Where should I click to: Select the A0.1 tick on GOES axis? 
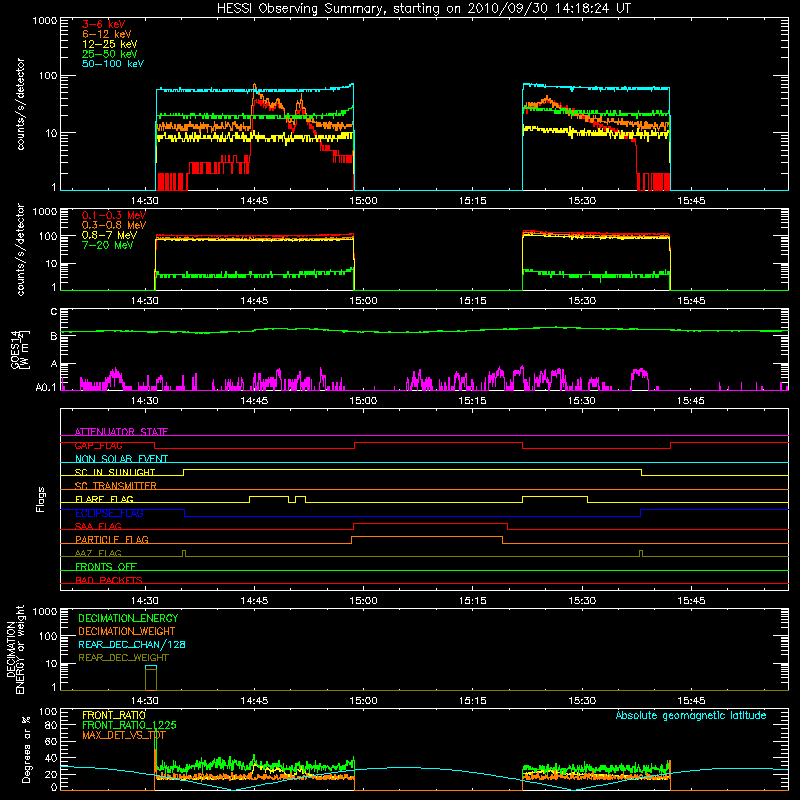pos(45,388)
